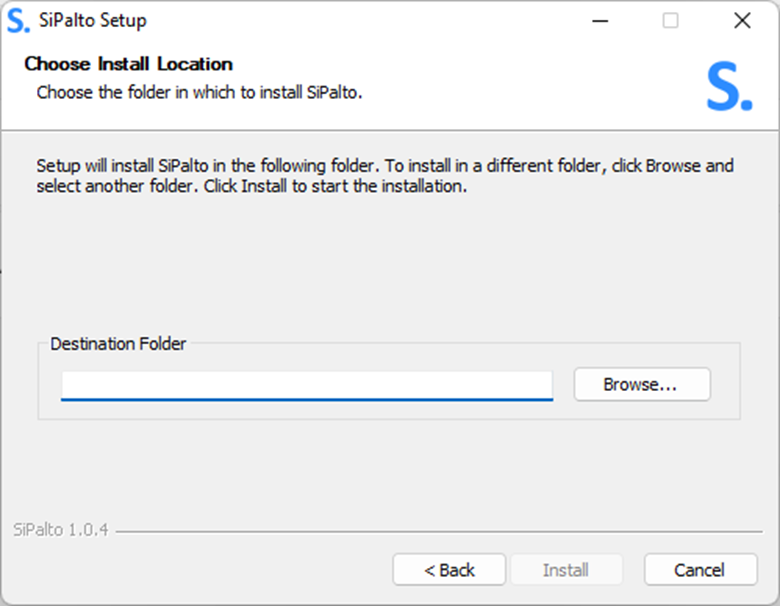Open the Browse... folder picker

click(642, 384)
